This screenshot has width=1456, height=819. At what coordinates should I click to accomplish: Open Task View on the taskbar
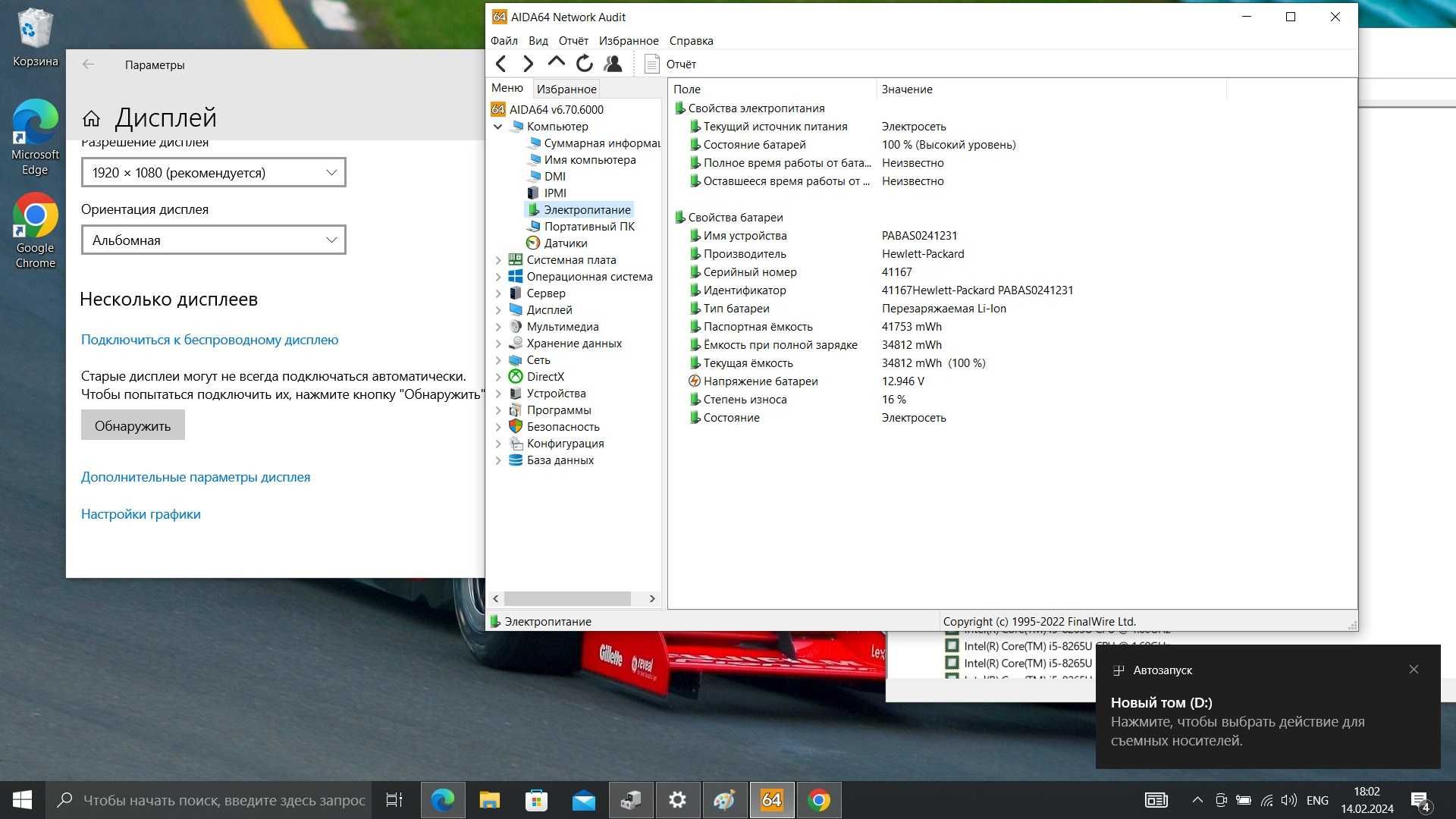394,800
